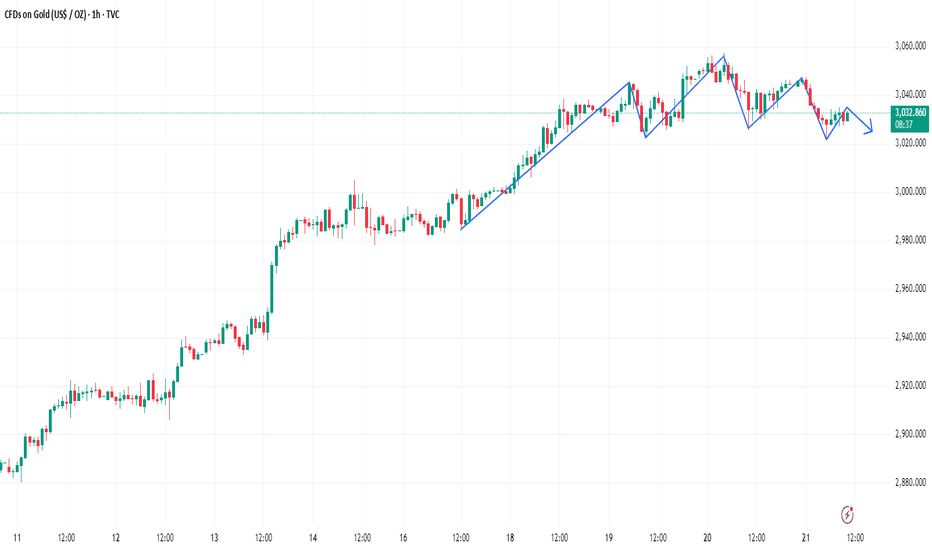Click the 2,880.000 price axis label
Viewport: 932px width, 550px height.
911,482
